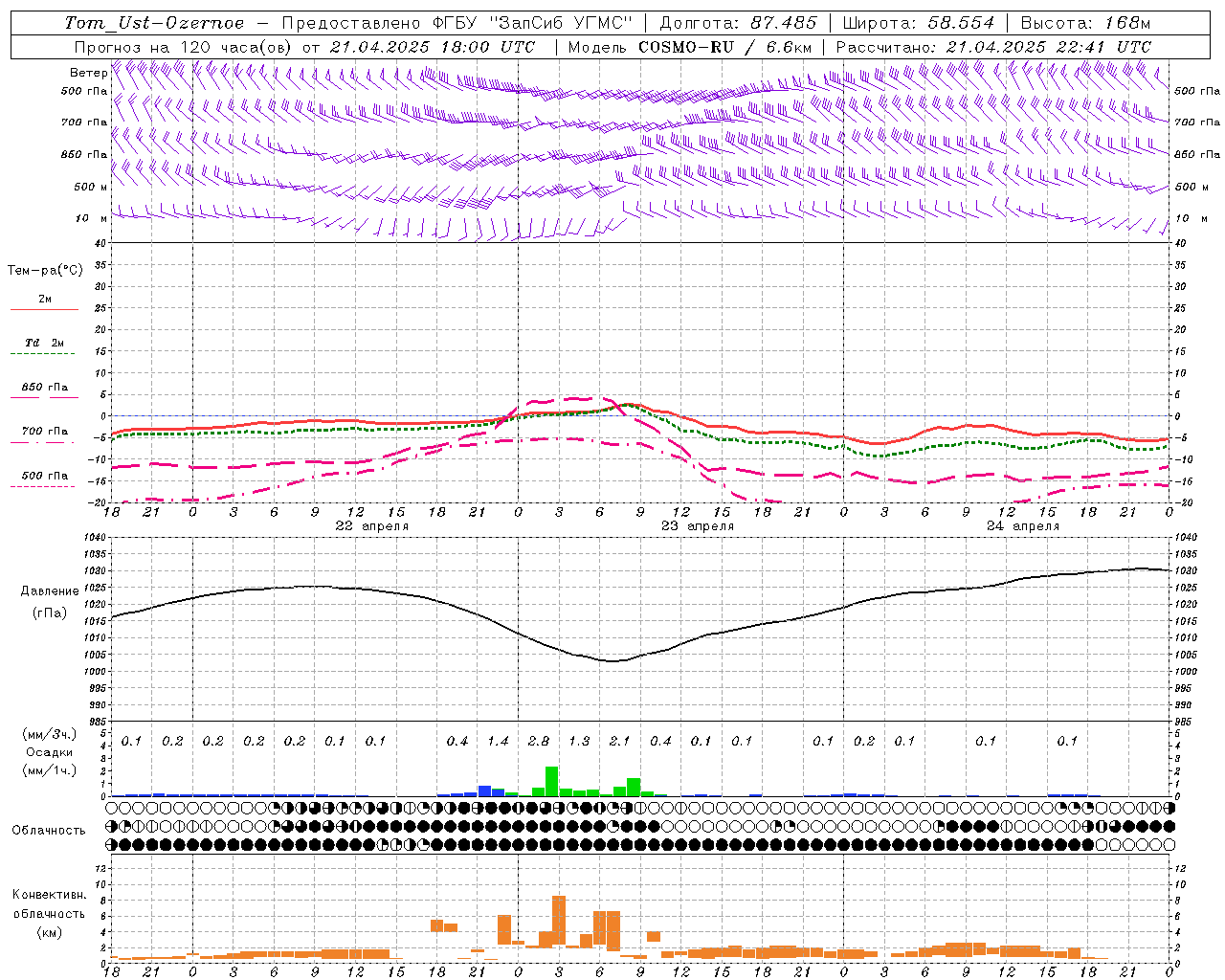Click the tallest green precipitation bar
This screenshot has width=1225, height=980.
point(552,781)
